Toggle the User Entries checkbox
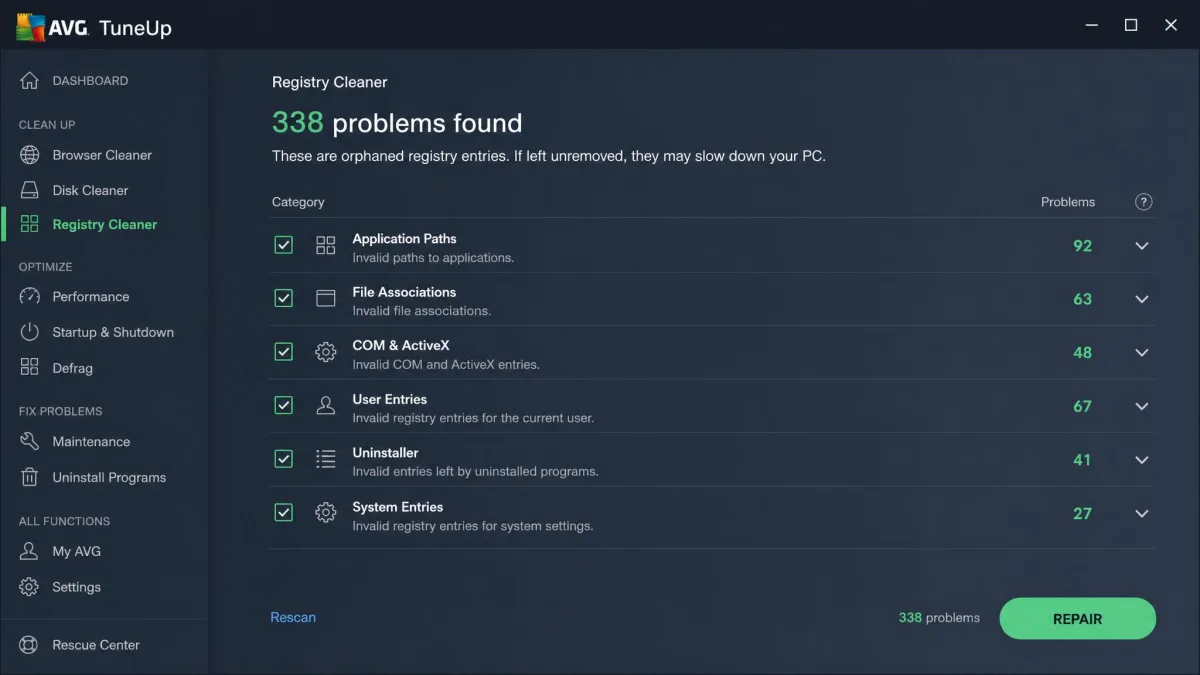The width and height of the screenshot is (1200, 675). (x=284, y=405)
